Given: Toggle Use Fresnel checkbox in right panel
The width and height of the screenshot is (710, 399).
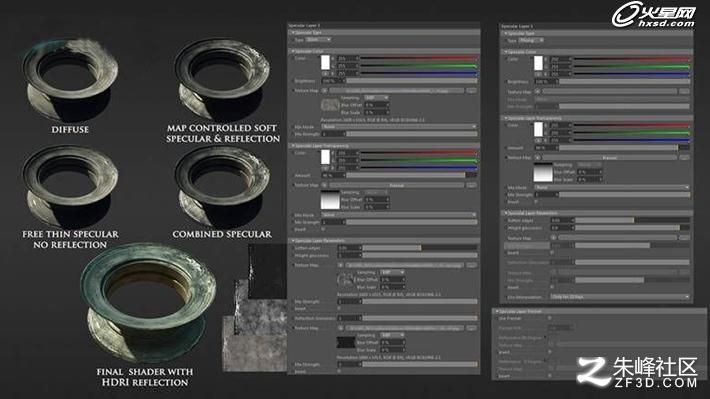Looking at the screenshot, I should [550, 318].
